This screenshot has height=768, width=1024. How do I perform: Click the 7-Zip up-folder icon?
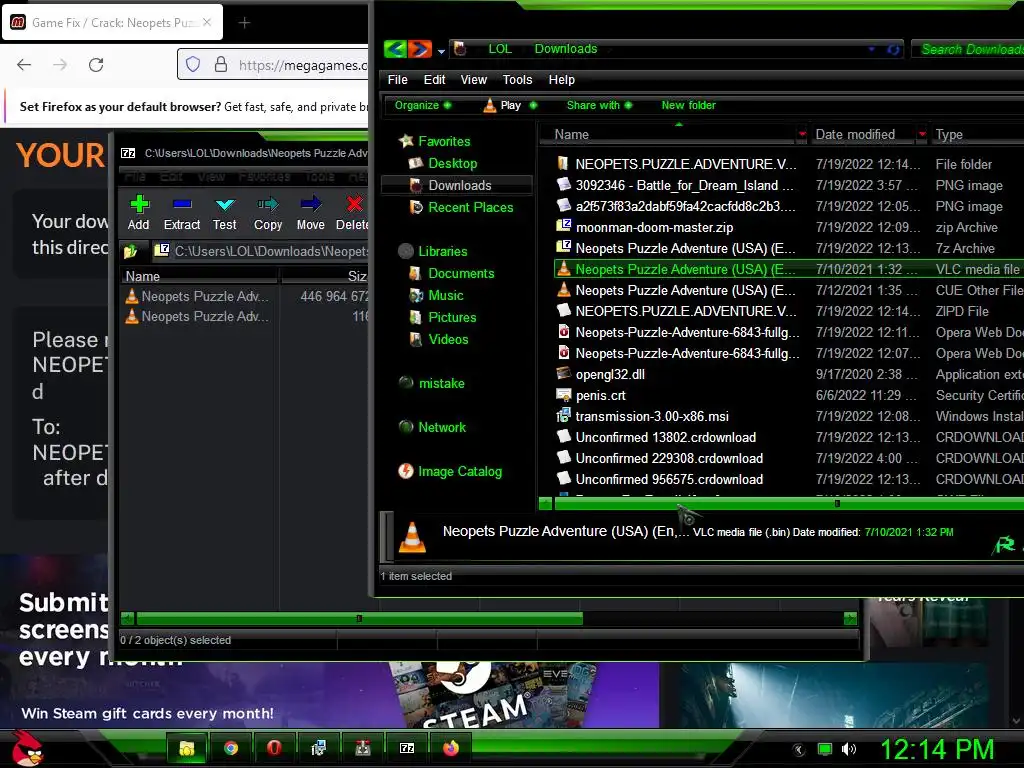(131, 251)
